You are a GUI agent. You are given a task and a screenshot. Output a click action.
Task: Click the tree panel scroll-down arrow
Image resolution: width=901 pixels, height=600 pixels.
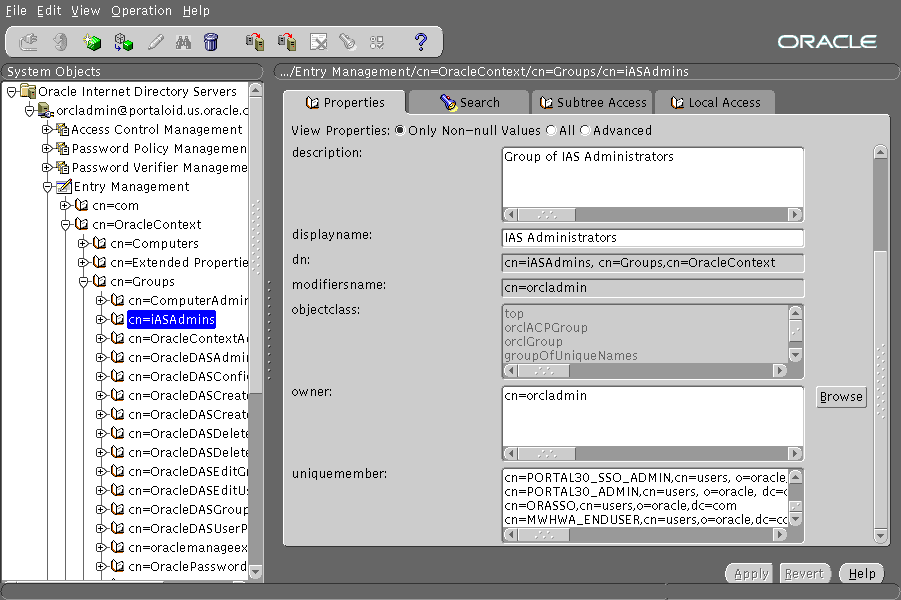pos(256,572)
